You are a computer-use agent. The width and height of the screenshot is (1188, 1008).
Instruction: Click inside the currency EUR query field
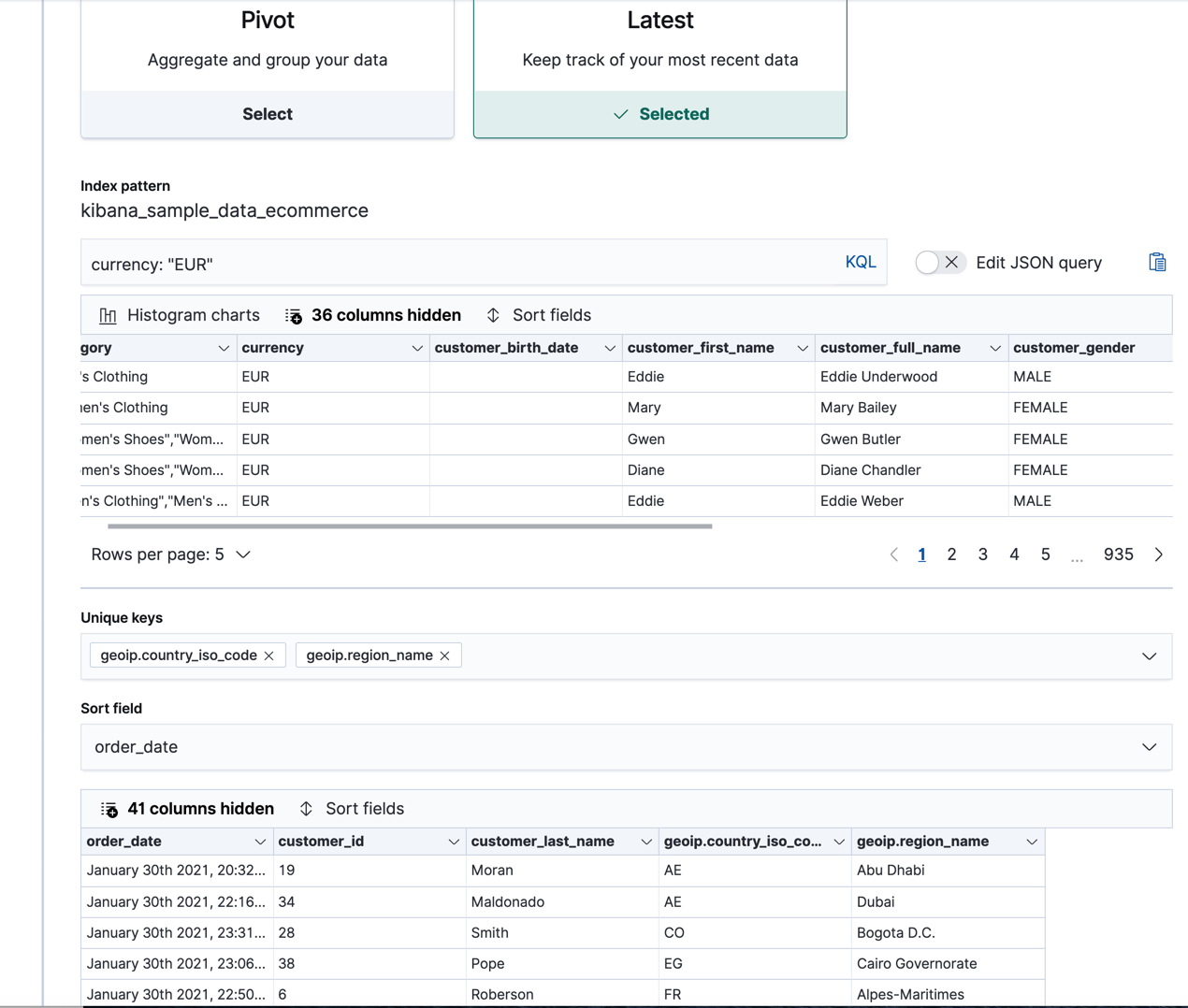374,263
